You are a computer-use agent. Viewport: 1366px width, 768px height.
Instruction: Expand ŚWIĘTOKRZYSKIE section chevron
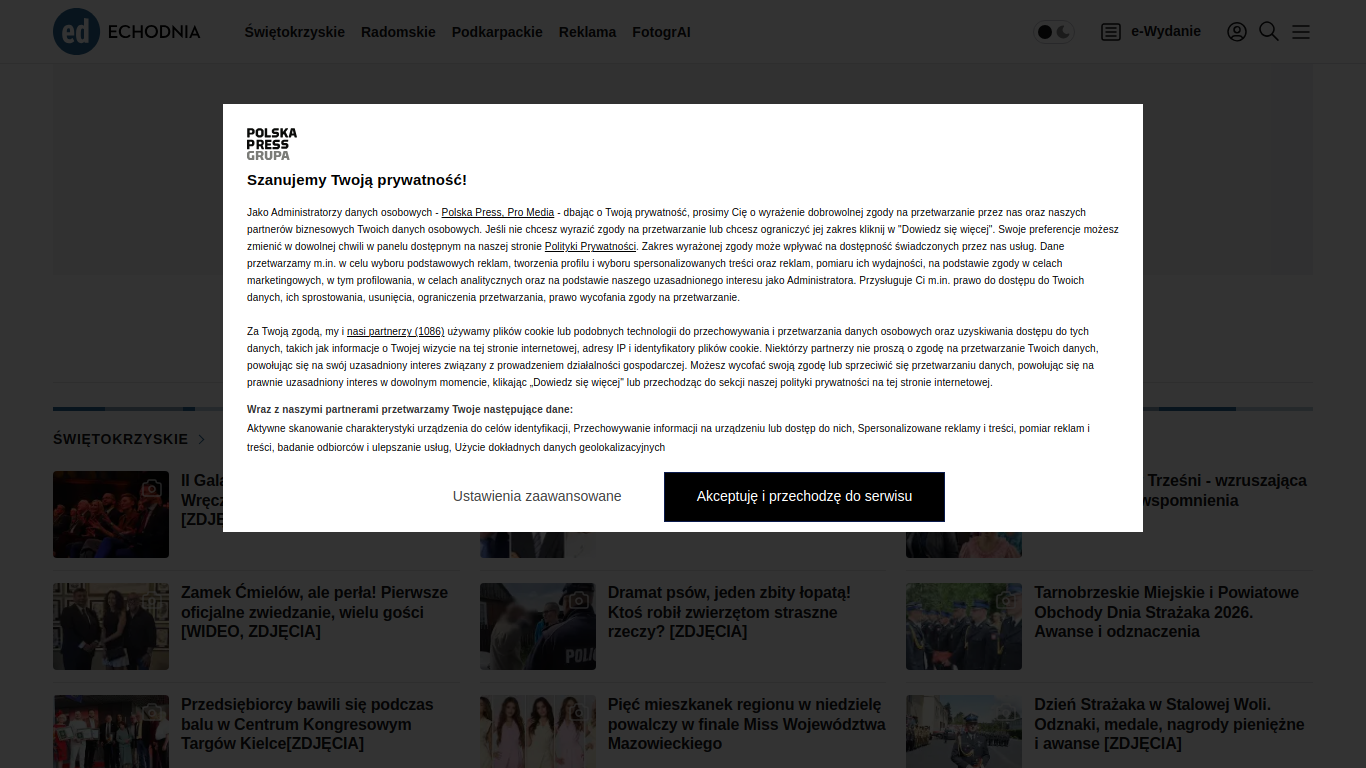point(201,439)
